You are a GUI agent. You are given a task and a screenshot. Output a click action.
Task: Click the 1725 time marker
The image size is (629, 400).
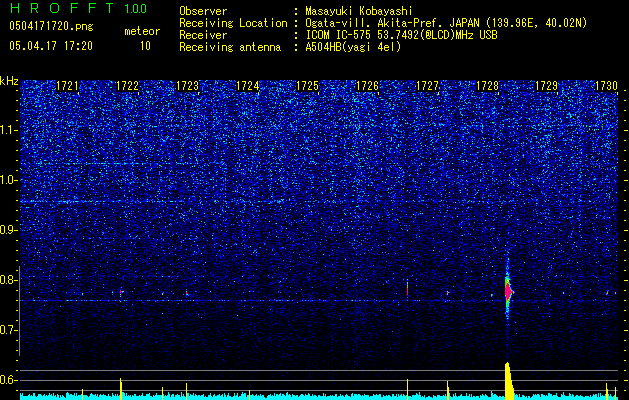tap(307, 86)
